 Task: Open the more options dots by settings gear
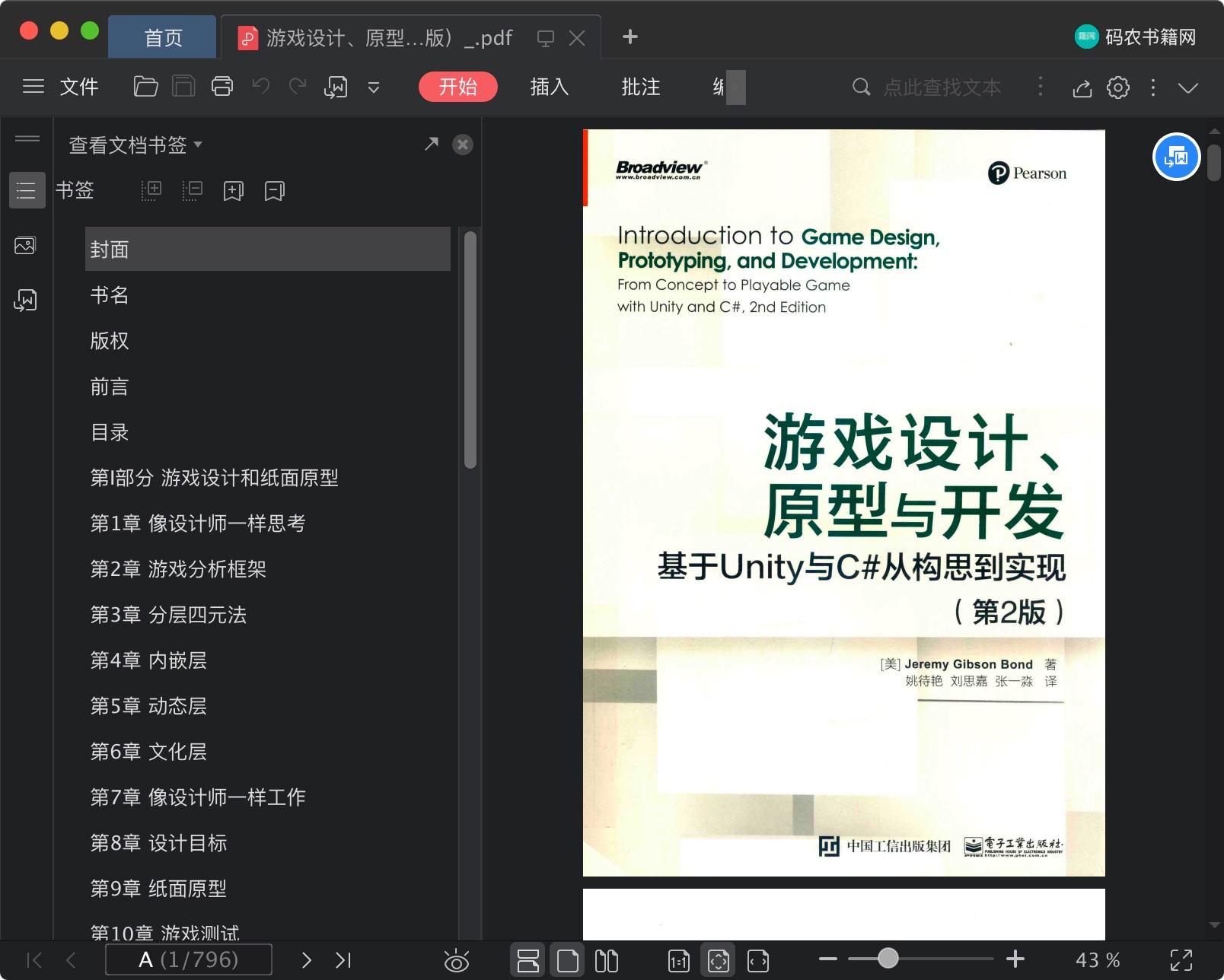[x=1153, y=87]
